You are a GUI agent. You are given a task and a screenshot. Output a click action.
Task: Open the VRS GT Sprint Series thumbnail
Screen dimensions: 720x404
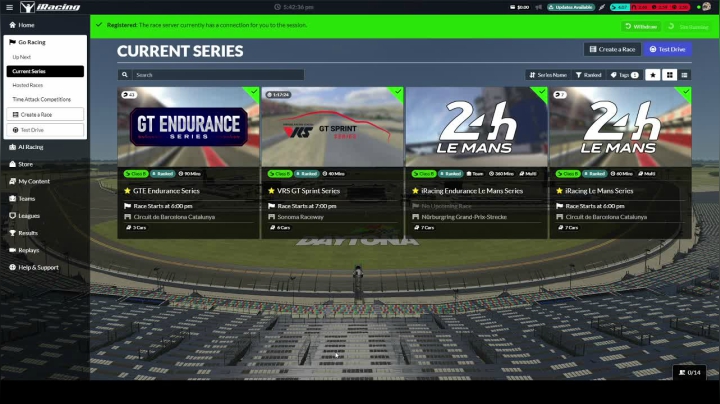(332, 127)
